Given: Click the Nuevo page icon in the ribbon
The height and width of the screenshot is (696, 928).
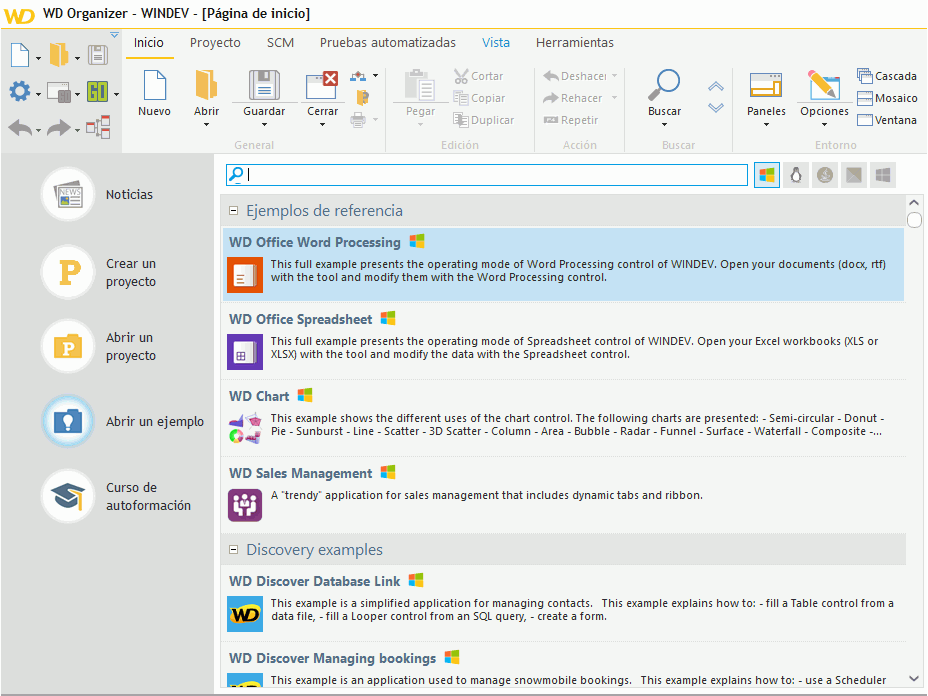Looking at the screenshot, I should pyautogui.click(x=154, y=85).
